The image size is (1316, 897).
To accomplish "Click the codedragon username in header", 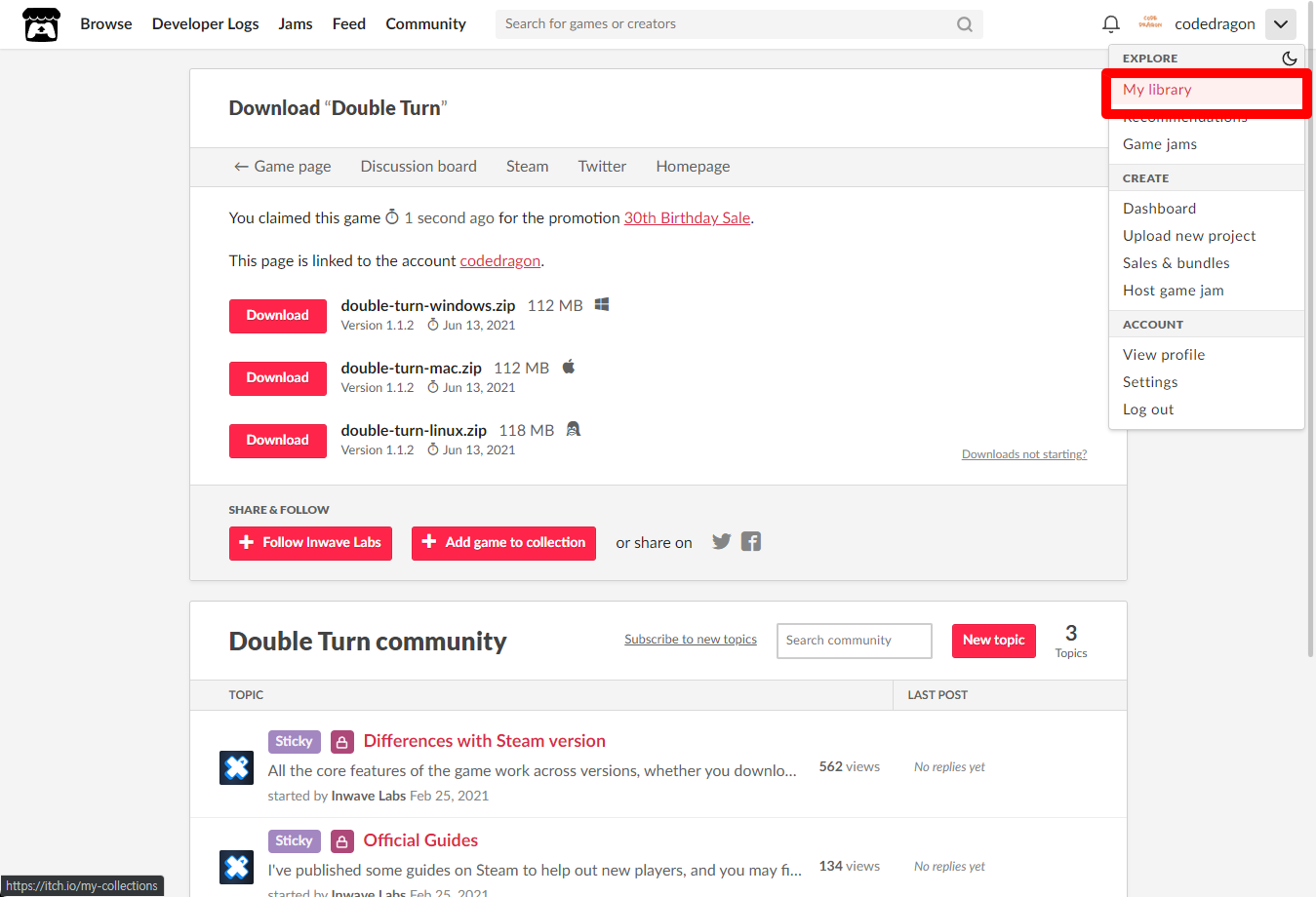I will [1215, 24].
